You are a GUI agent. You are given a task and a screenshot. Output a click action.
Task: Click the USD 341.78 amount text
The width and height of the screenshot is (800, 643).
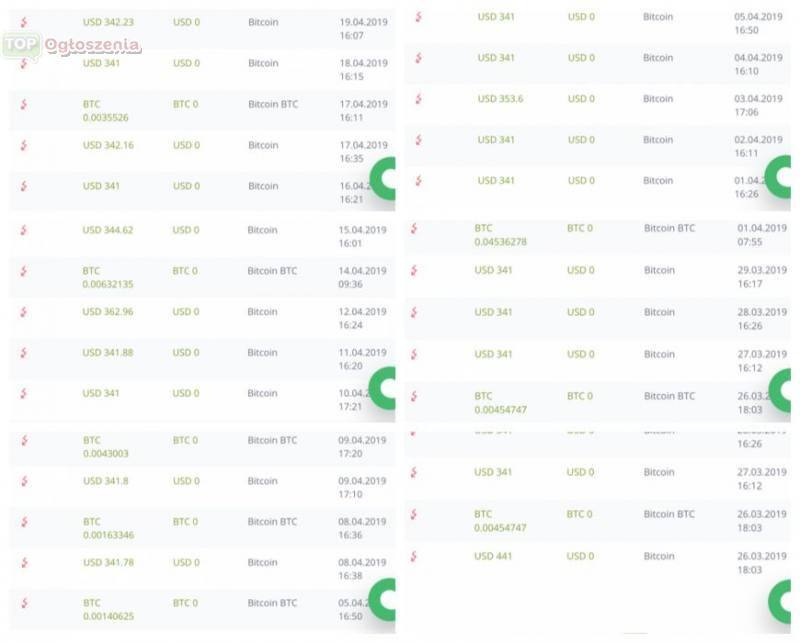(x=108, y=562)
